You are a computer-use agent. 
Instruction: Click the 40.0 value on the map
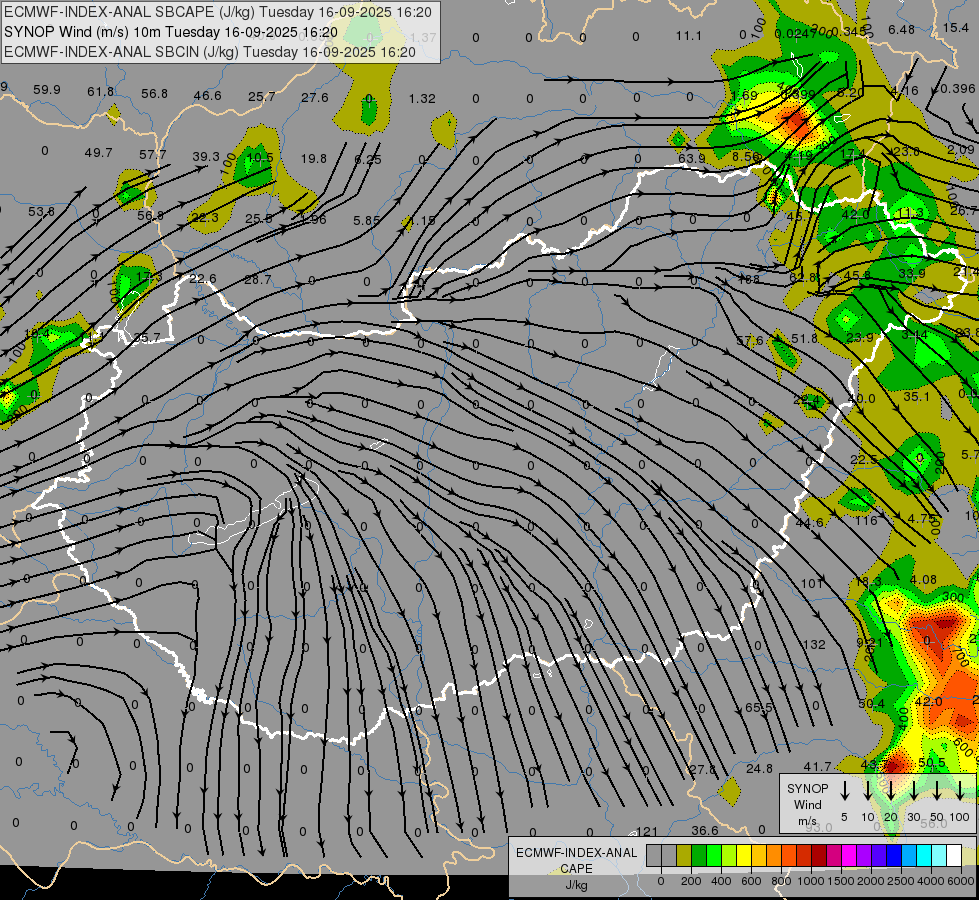coord(862,398)
